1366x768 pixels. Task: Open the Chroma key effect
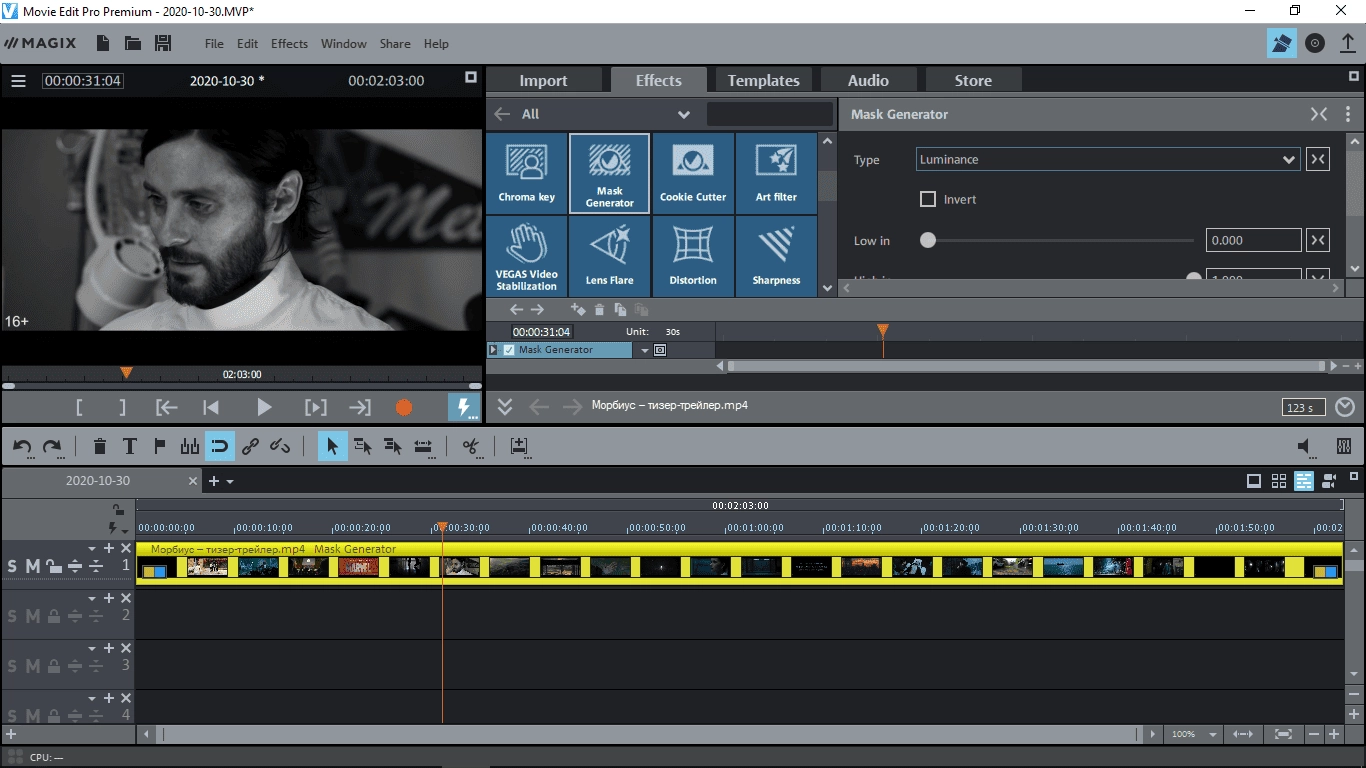[526, 173]
